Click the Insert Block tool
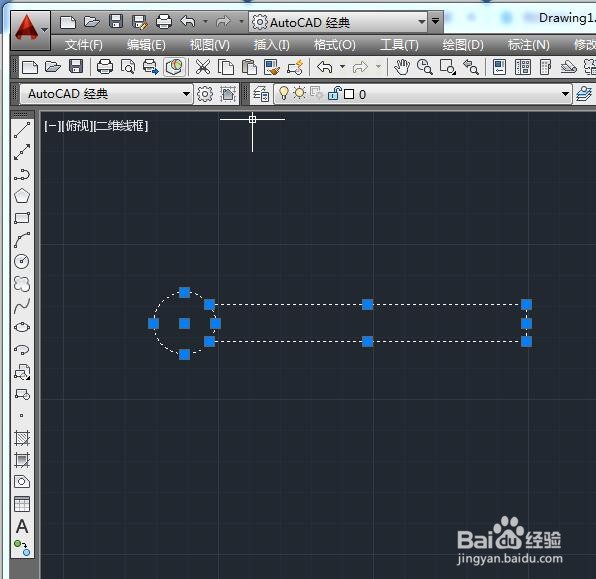 point(22,372)
